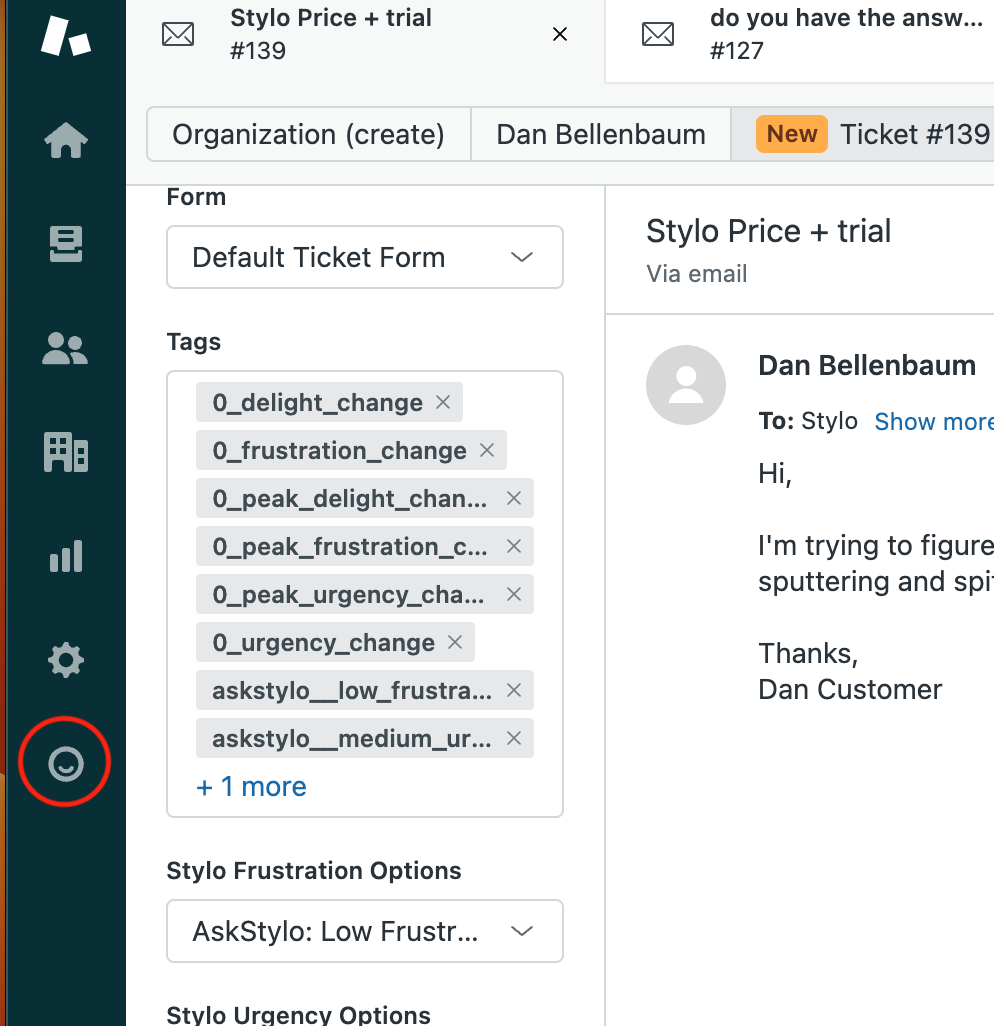This screenshot has height=1026, width=994.
Task: Click the Zendesk logo in sidebar
Action: click(65, 35)
